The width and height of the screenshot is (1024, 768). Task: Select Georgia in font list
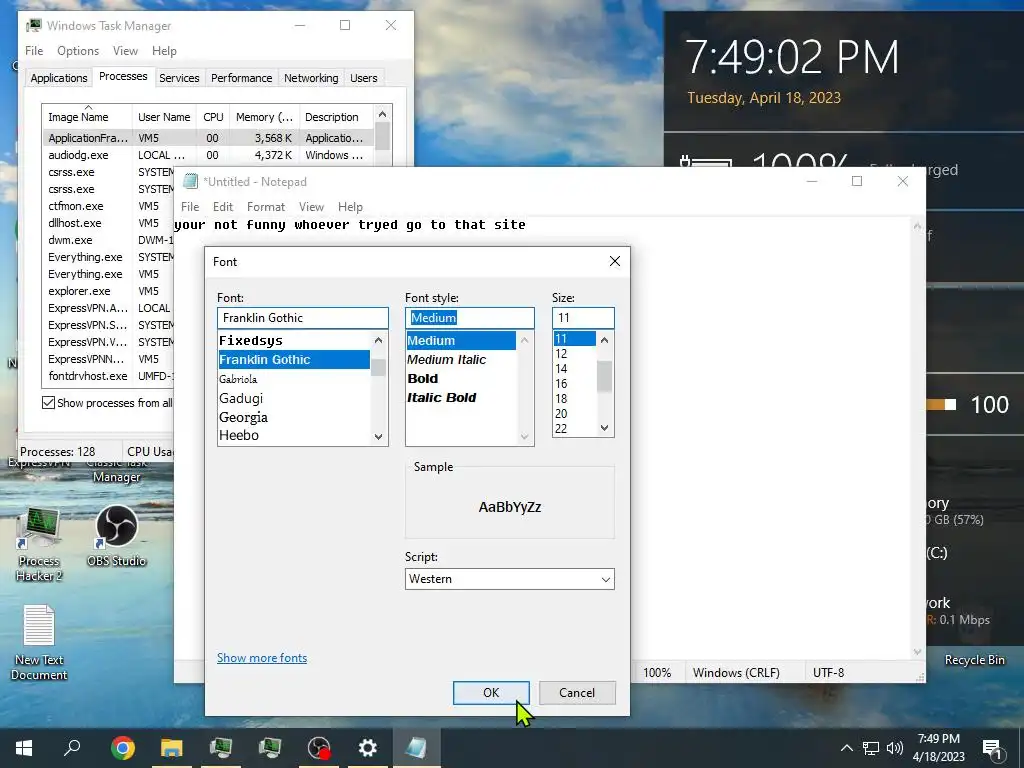[x=294, y=417]
